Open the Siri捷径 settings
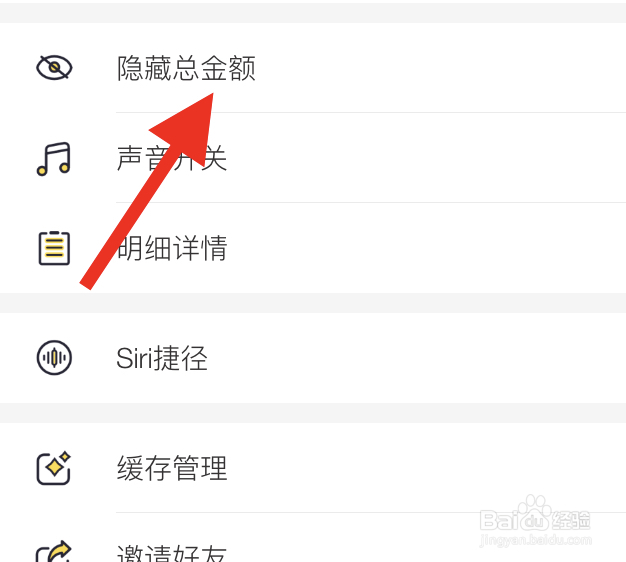 pyautogui.click(x=313, y=358)
